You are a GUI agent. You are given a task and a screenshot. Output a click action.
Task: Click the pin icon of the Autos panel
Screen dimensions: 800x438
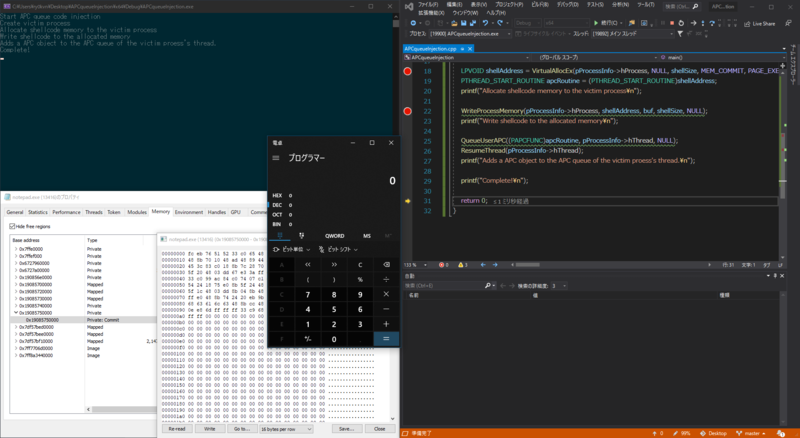coord(775,276)
